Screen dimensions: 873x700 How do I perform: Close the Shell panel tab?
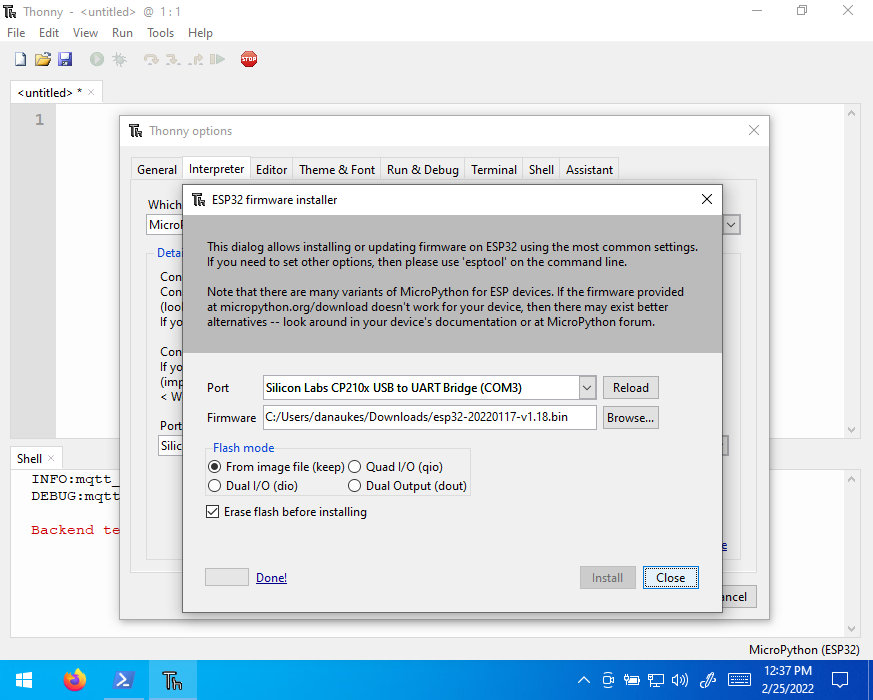pos(51,458)
